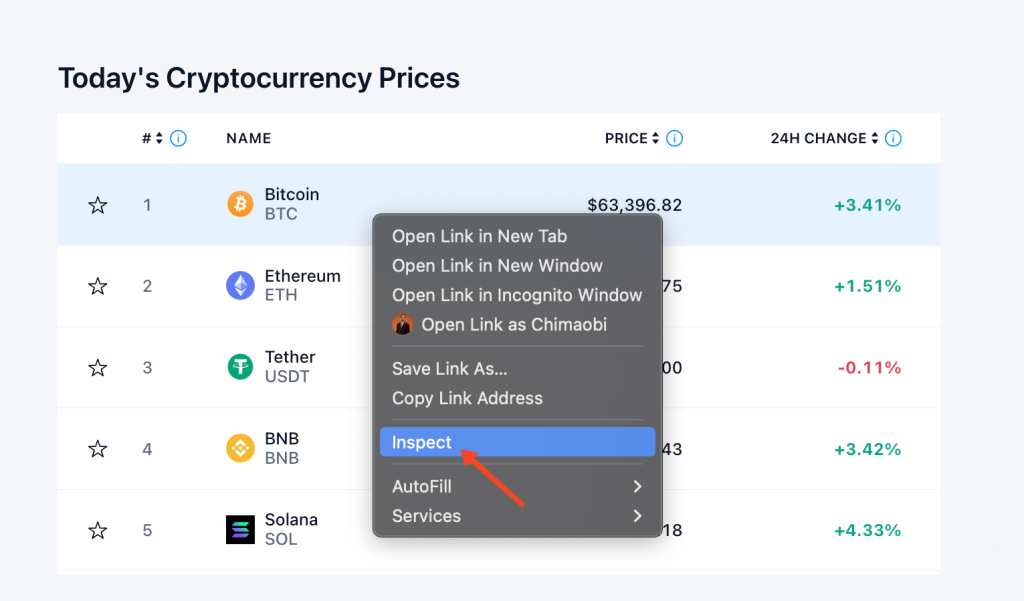Toggle favorite star for Solana
Viewport: 1024px width, 601px height.
(x=98, y=530)
